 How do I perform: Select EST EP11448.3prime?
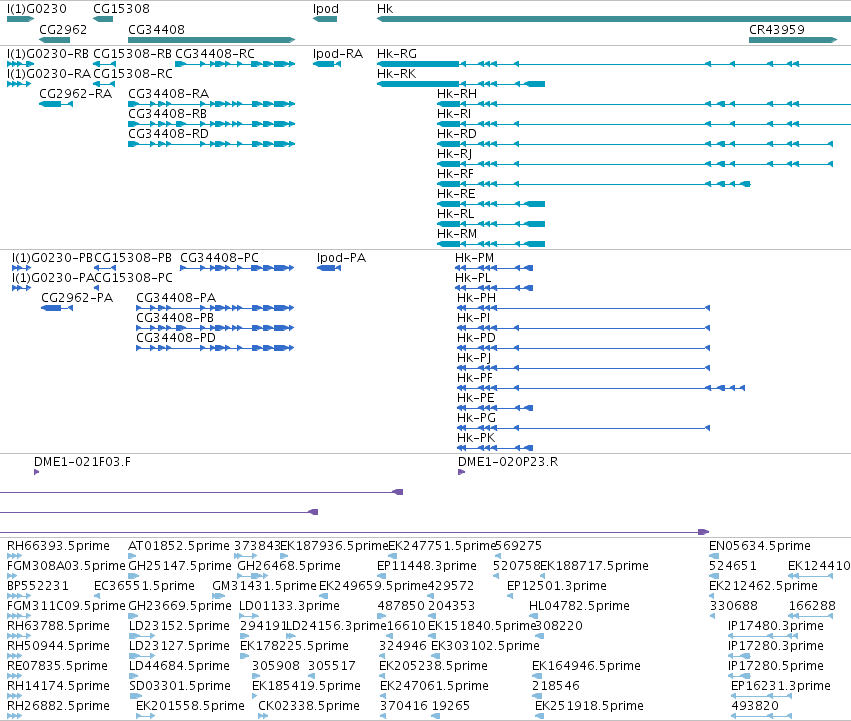(427, 566)
